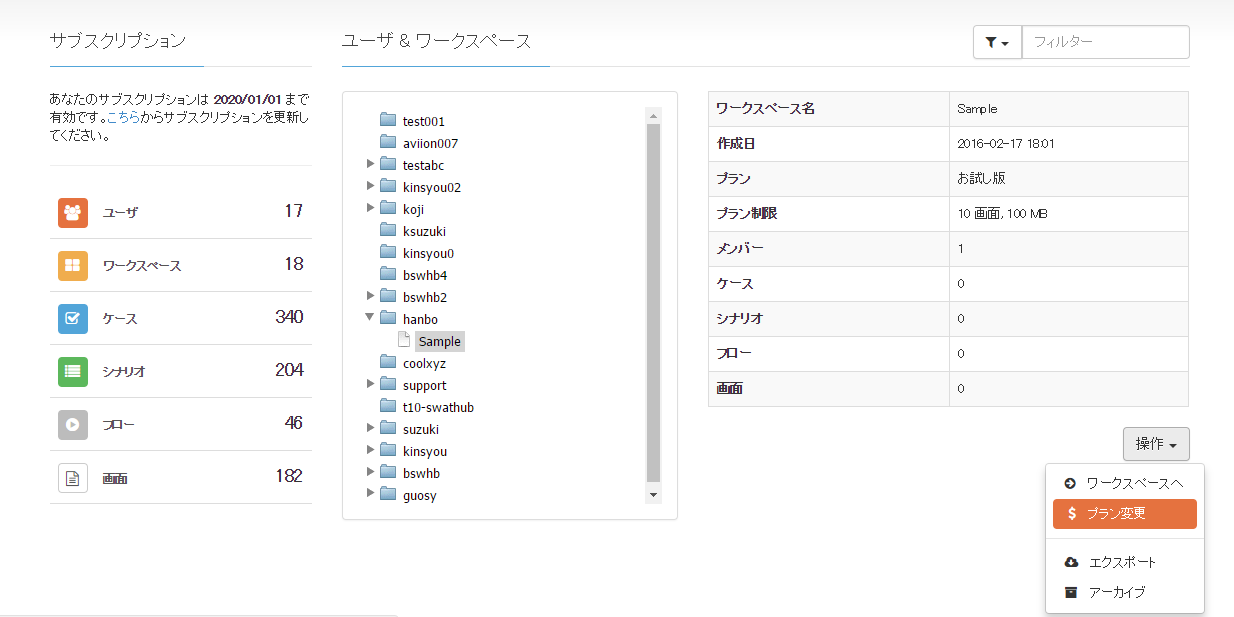Image resolution: width=1234 pixels, height=617 pixels.
Task: Click the tree scrollbar down arrow
Action: point(654,495)
